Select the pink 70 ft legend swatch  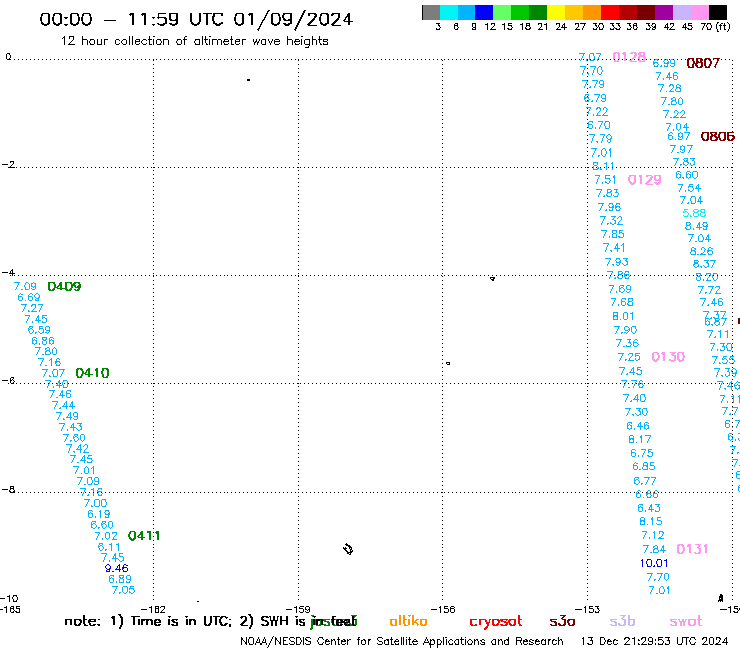(x=700, y=12)
